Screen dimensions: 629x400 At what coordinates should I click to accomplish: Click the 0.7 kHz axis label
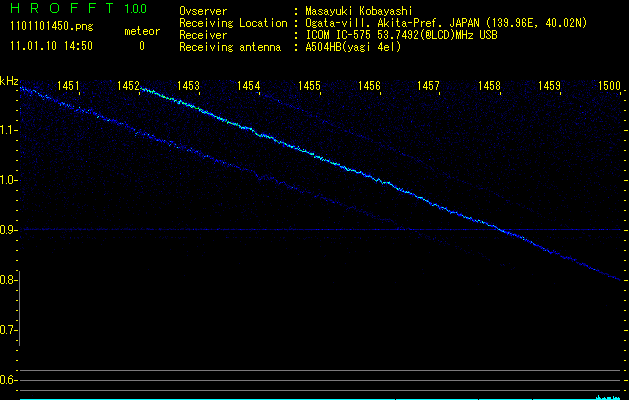point(7,330)
